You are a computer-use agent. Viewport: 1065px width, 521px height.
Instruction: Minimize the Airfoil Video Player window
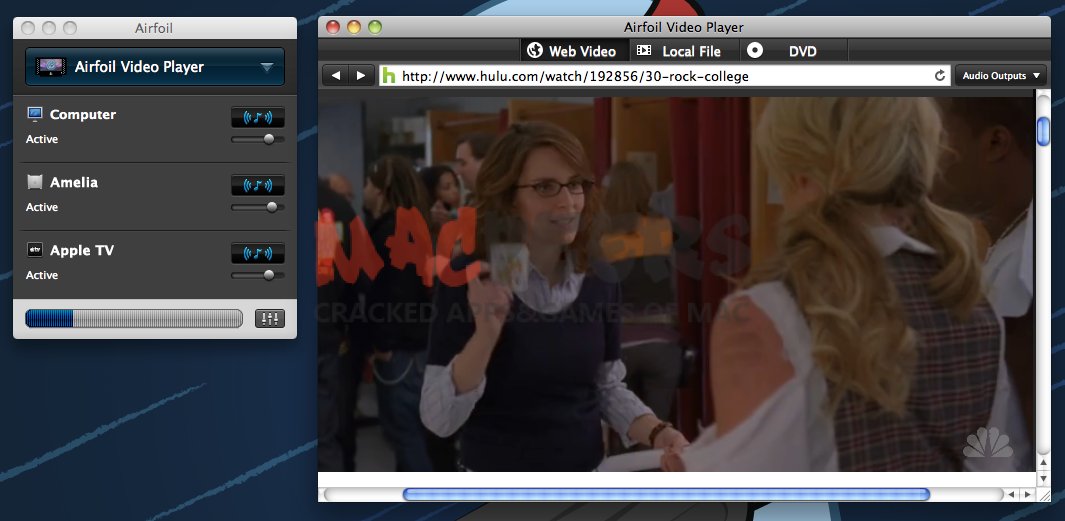pyautogui.click(x=354, y=27)
